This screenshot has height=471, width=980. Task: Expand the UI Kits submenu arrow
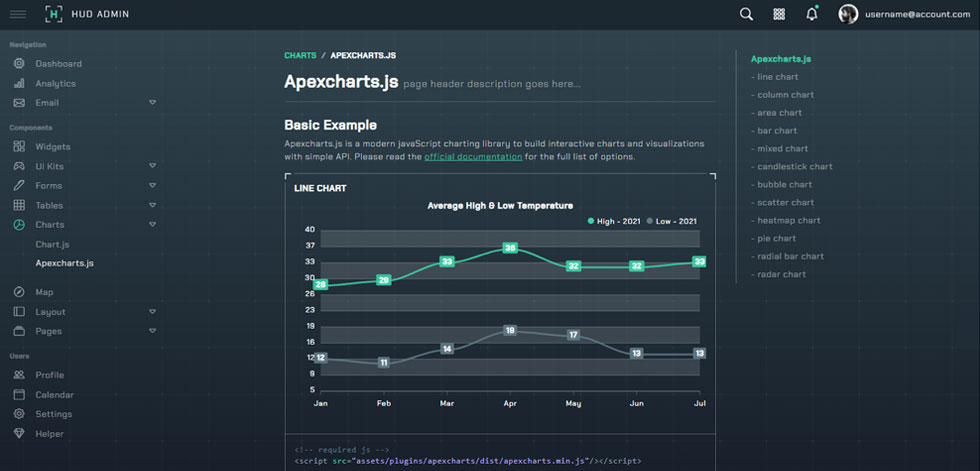click(x=152, y=166)
